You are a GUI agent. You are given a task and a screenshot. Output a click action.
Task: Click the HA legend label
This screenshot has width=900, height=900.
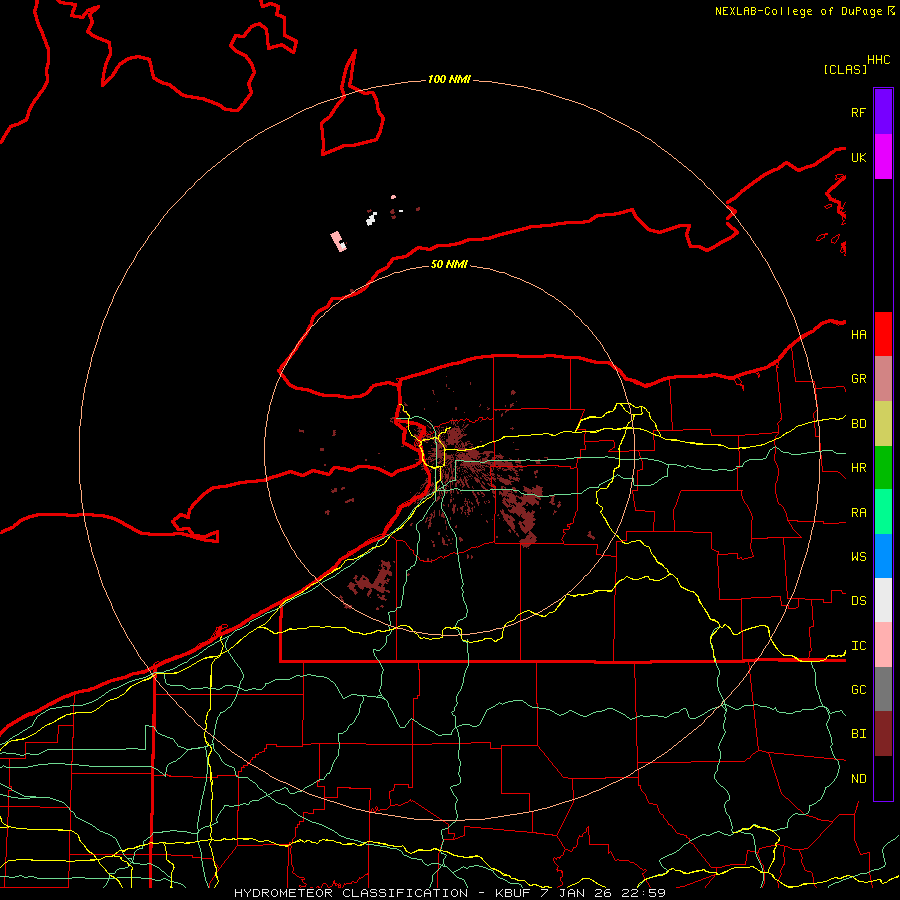pyautogui.click(x=858, y=334)
